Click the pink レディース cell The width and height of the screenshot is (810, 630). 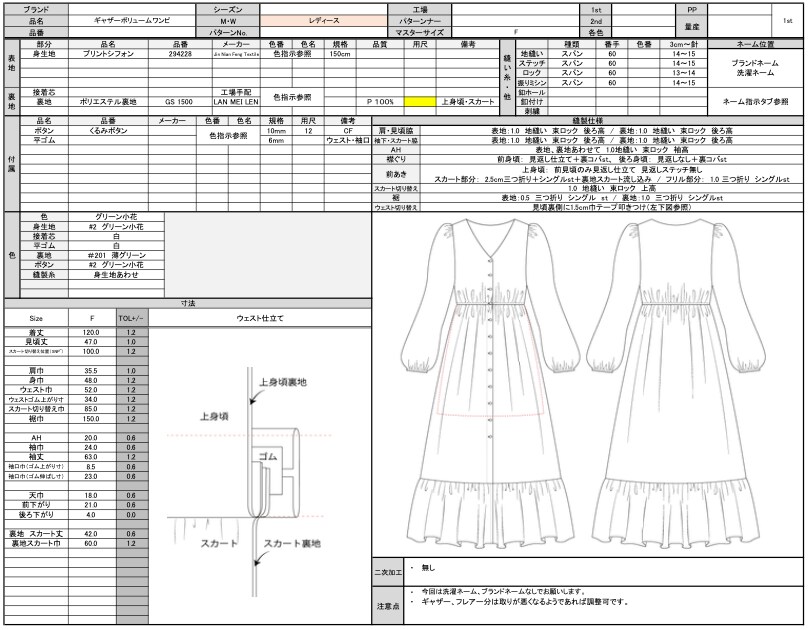324,21
